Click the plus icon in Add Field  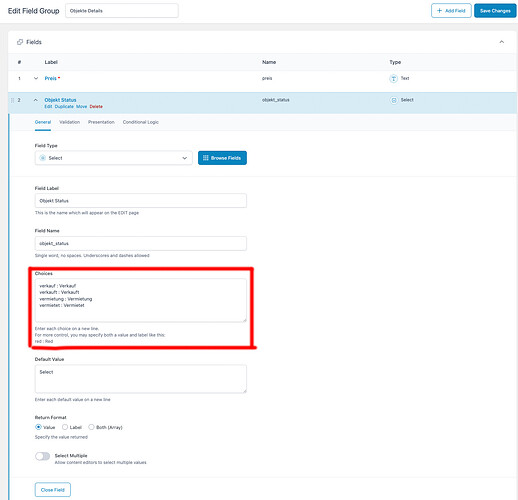pos(439,11)
